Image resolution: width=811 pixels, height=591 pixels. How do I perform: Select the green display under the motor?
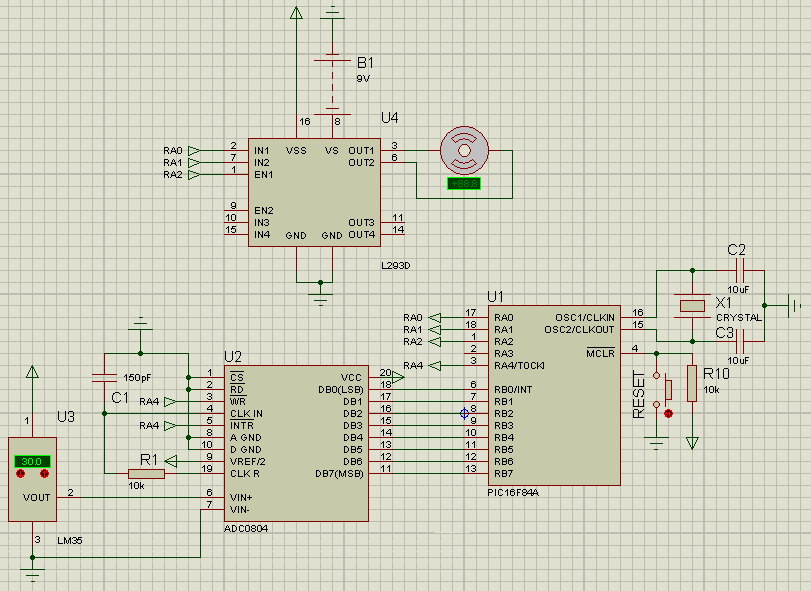pyautogui.click(x=466, y=185)
